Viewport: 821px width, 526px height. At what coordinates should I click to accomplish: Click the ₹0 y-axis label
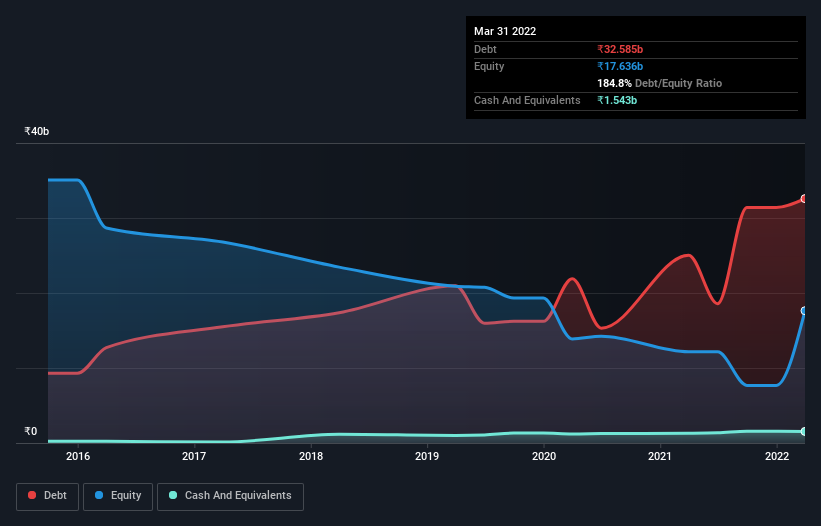[31, 431]
